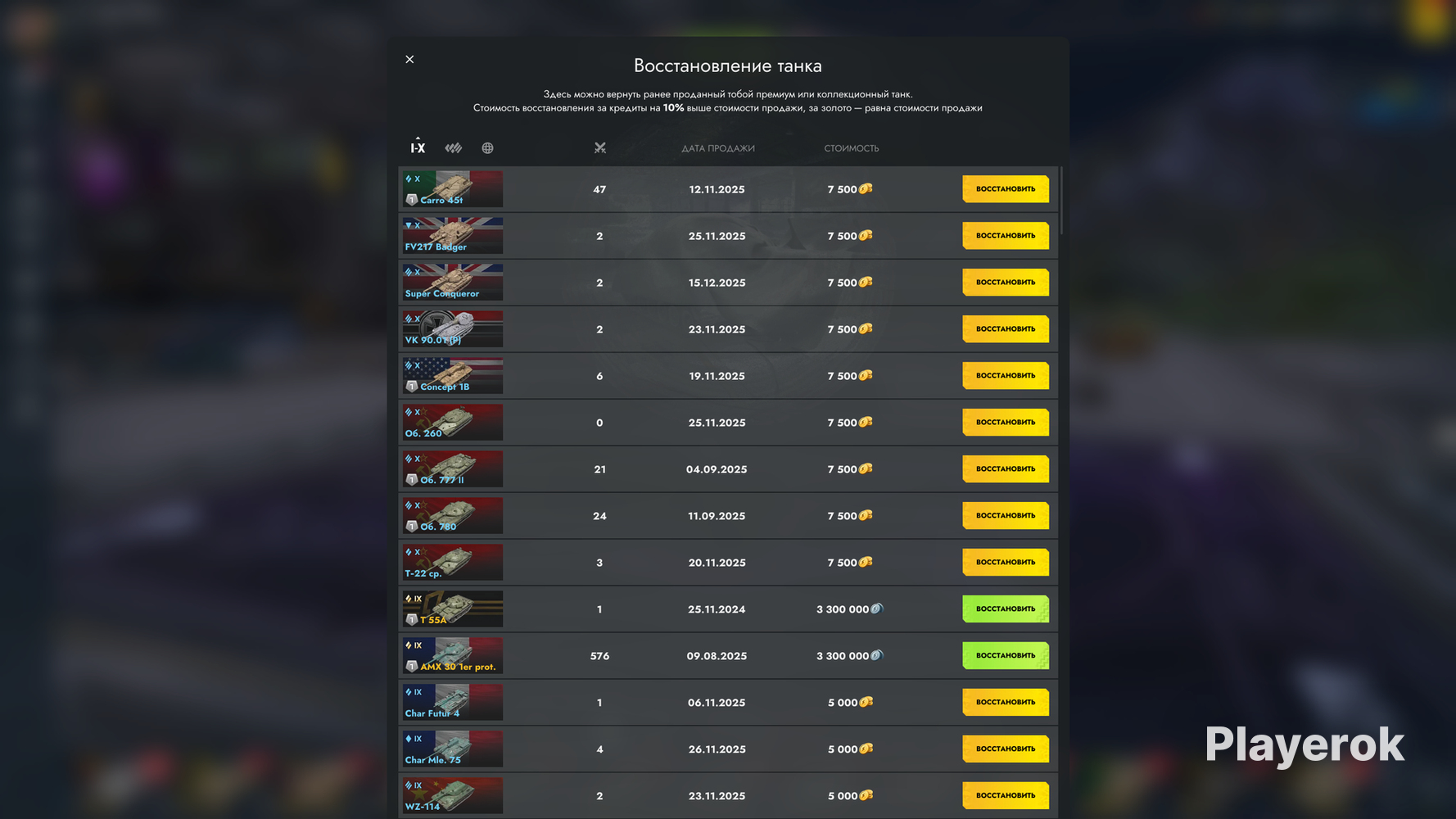Sort by nation globe icon
This screenshot has height=819, width=1456.
coord(487,148)
